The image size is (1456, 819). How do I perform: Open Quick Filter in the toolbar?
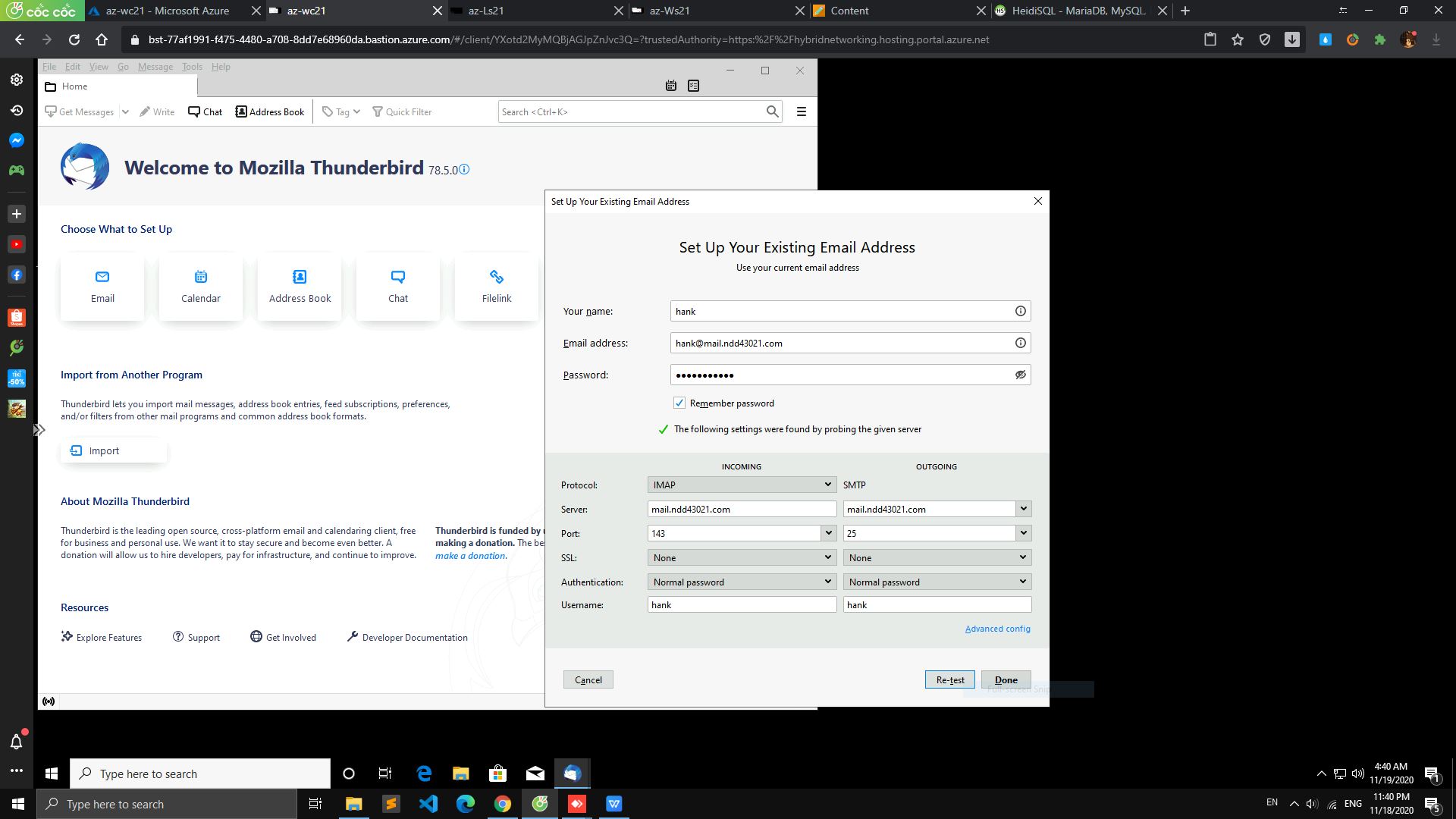[402, 111]
